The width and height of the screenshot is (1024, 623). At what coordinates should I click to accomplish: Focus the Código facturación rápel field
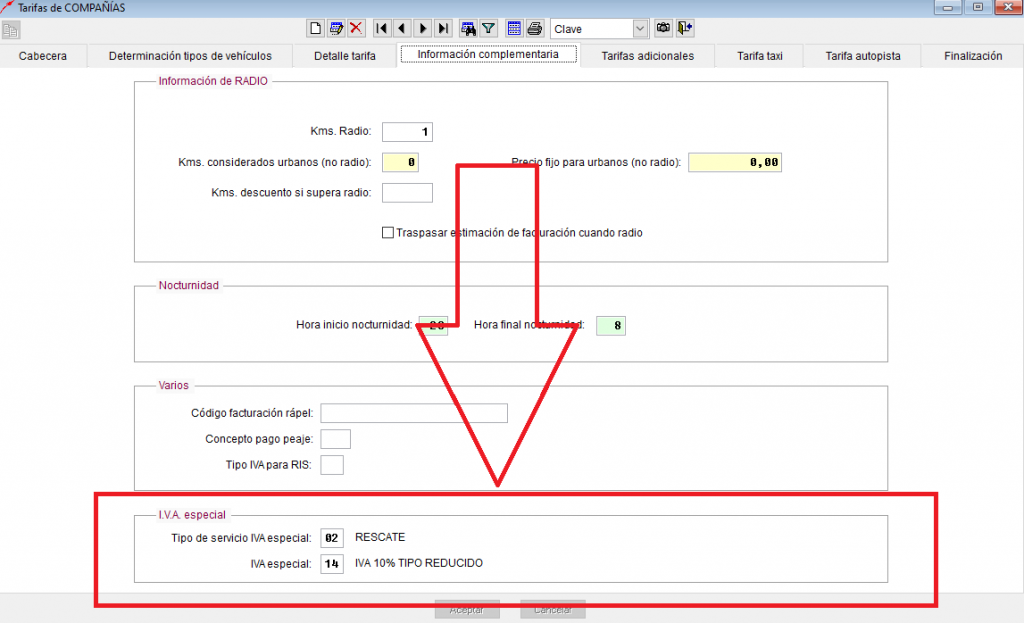tap(414, 413)
